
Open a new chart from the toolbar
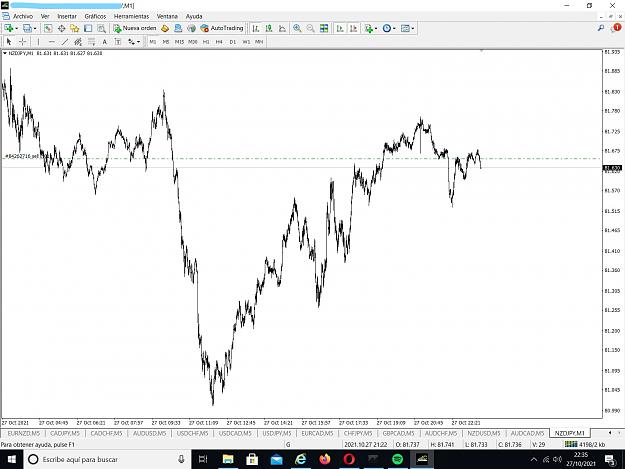pyautogui.click(x=8, y=28)
